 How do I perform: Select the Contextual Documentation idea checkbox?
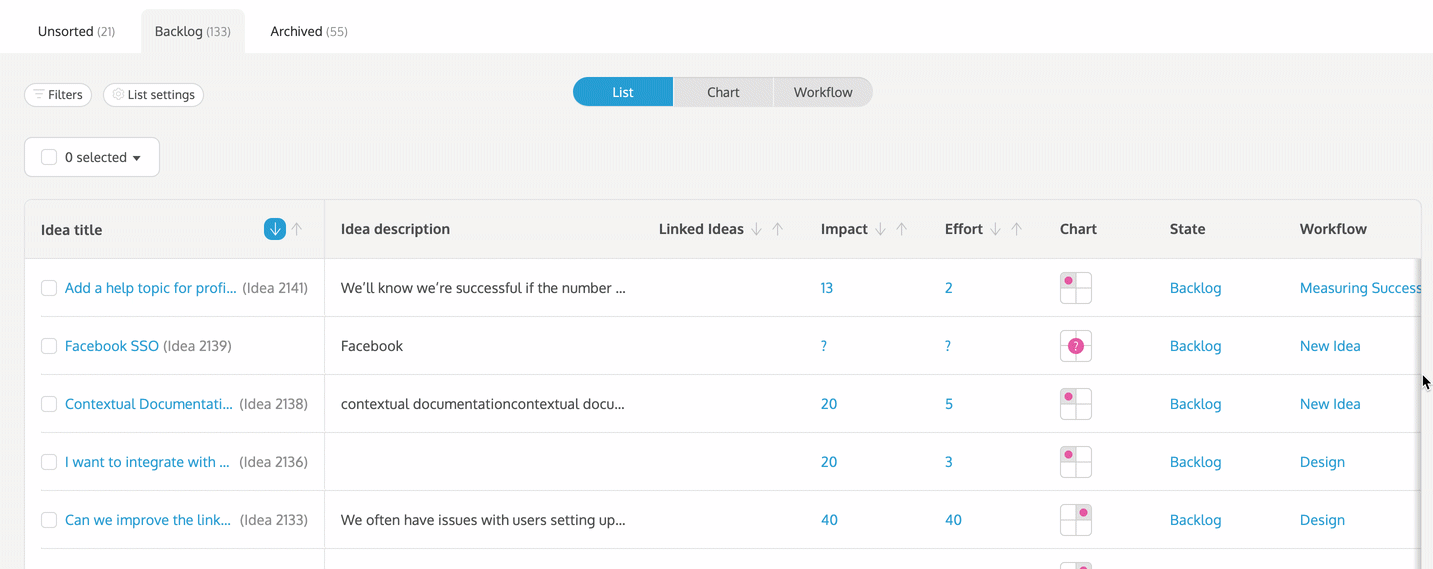(49, 404)
